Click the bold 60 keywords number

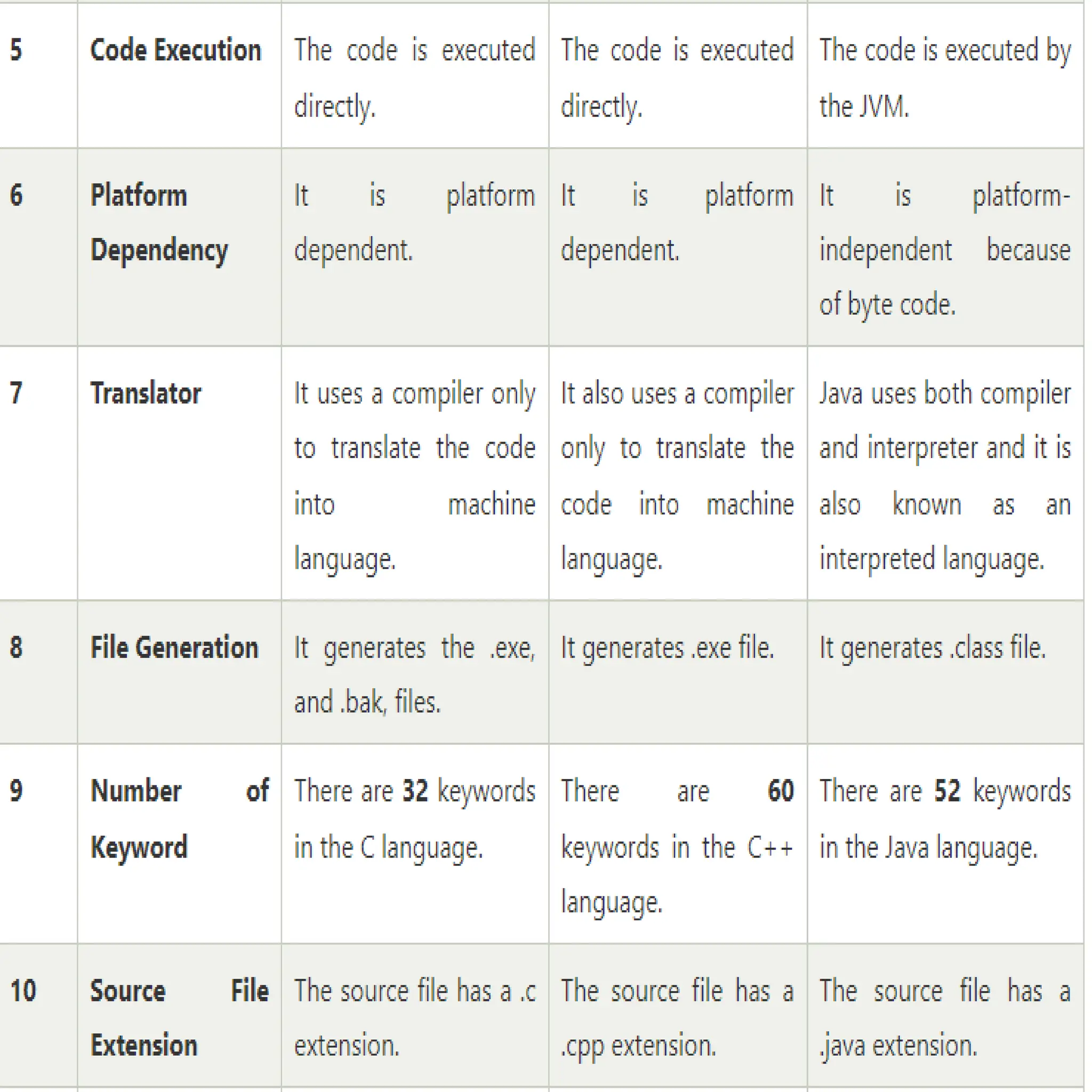[781, 792]
